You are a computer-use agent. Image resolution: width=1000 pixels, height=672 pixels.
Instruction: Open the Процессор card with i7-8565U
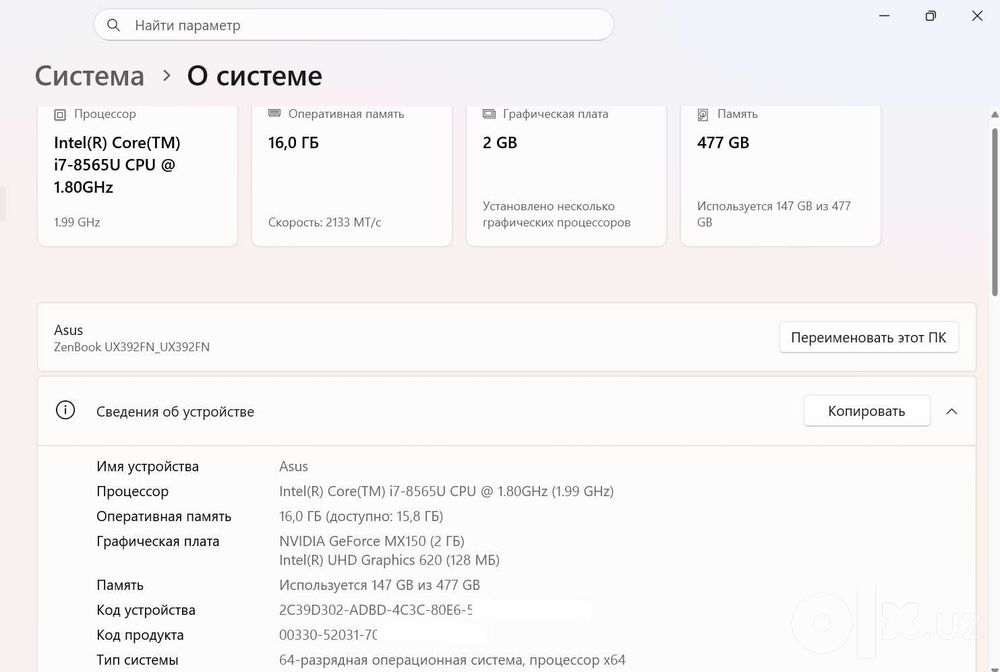click(x=138, y=175)
